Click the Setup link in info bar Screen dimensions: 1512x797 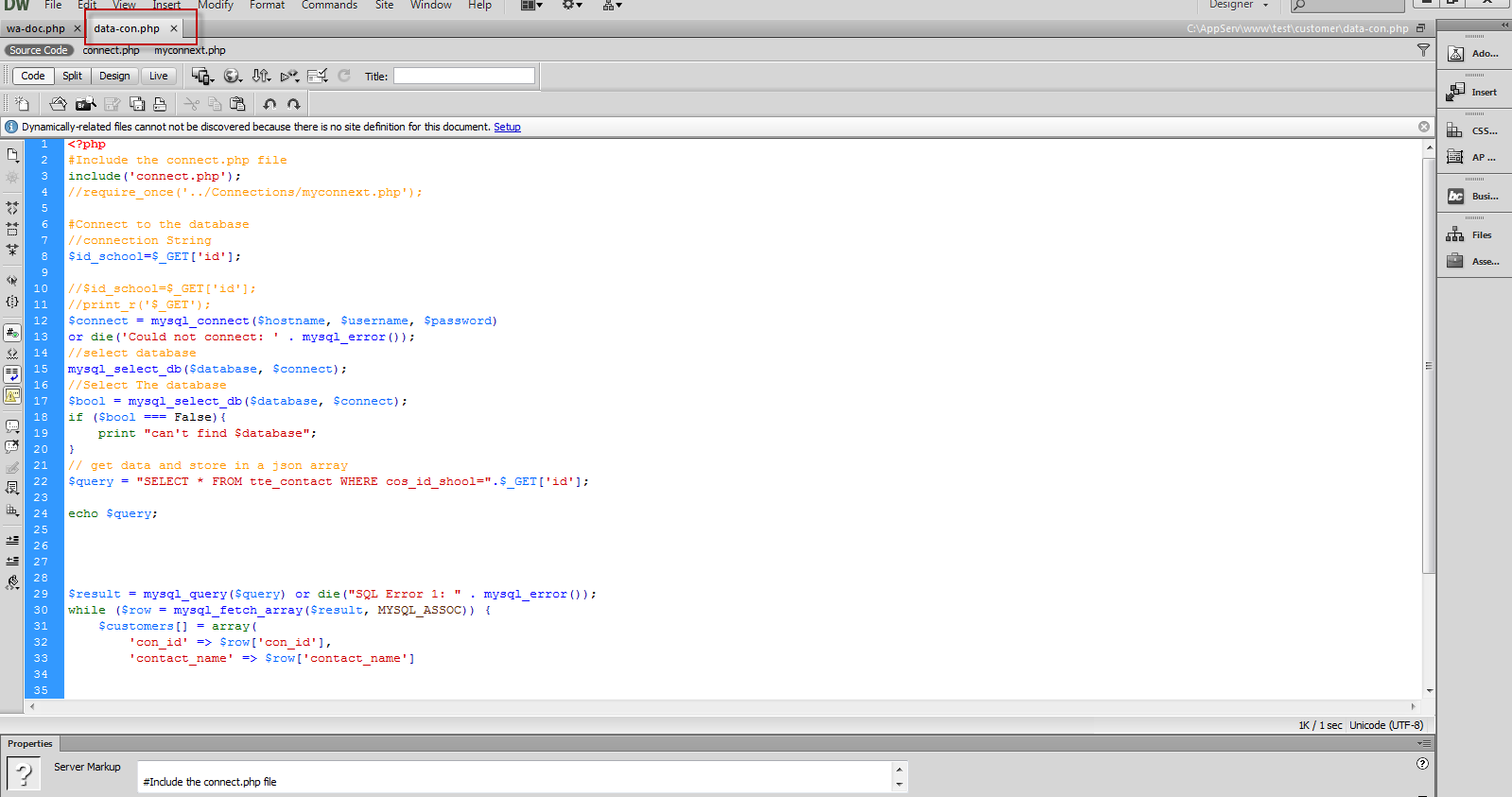[x=507, y=127]
